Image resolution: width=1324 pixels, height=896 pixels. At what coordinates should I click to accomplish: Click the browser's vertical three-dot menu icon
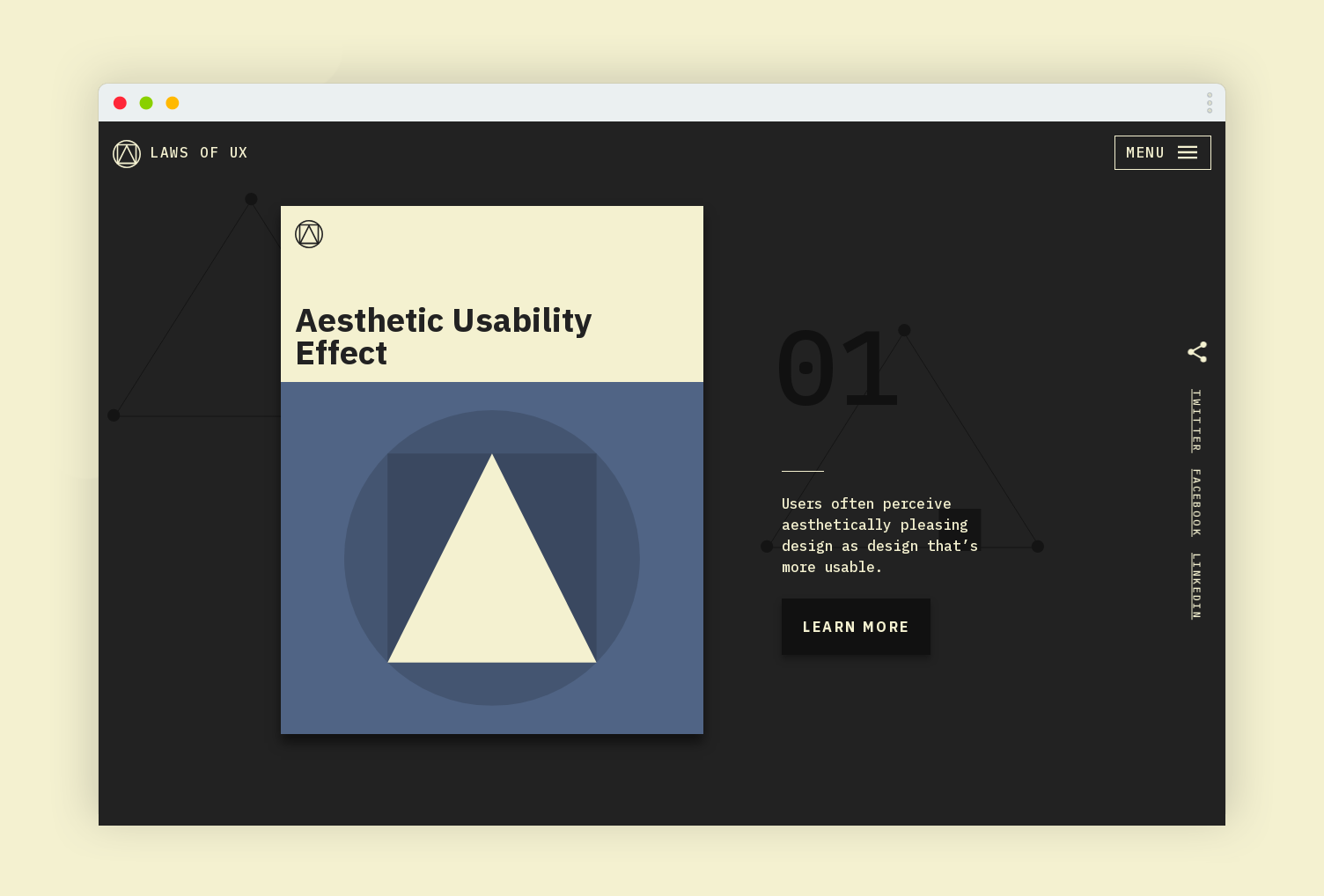pos(1210,102)
